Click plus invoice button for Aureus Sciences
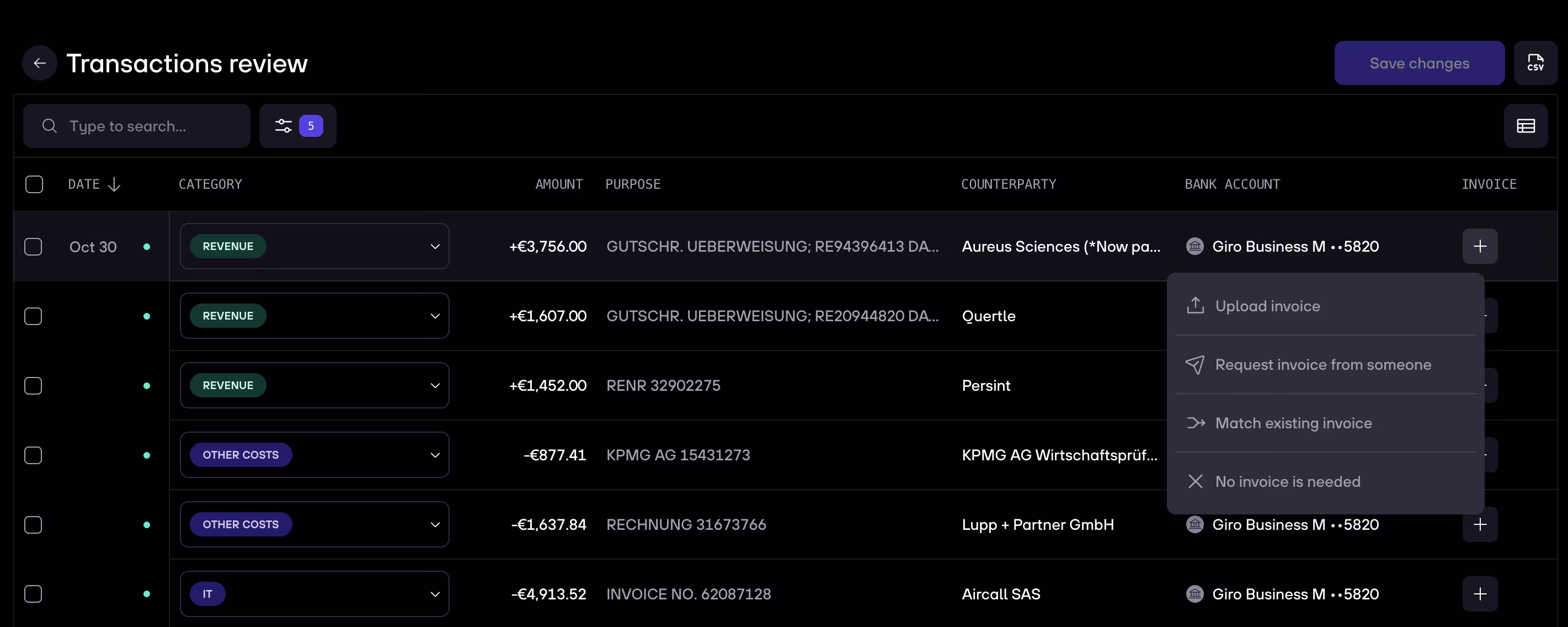This screenshot has width=1568, height=627. point(1479,247)
